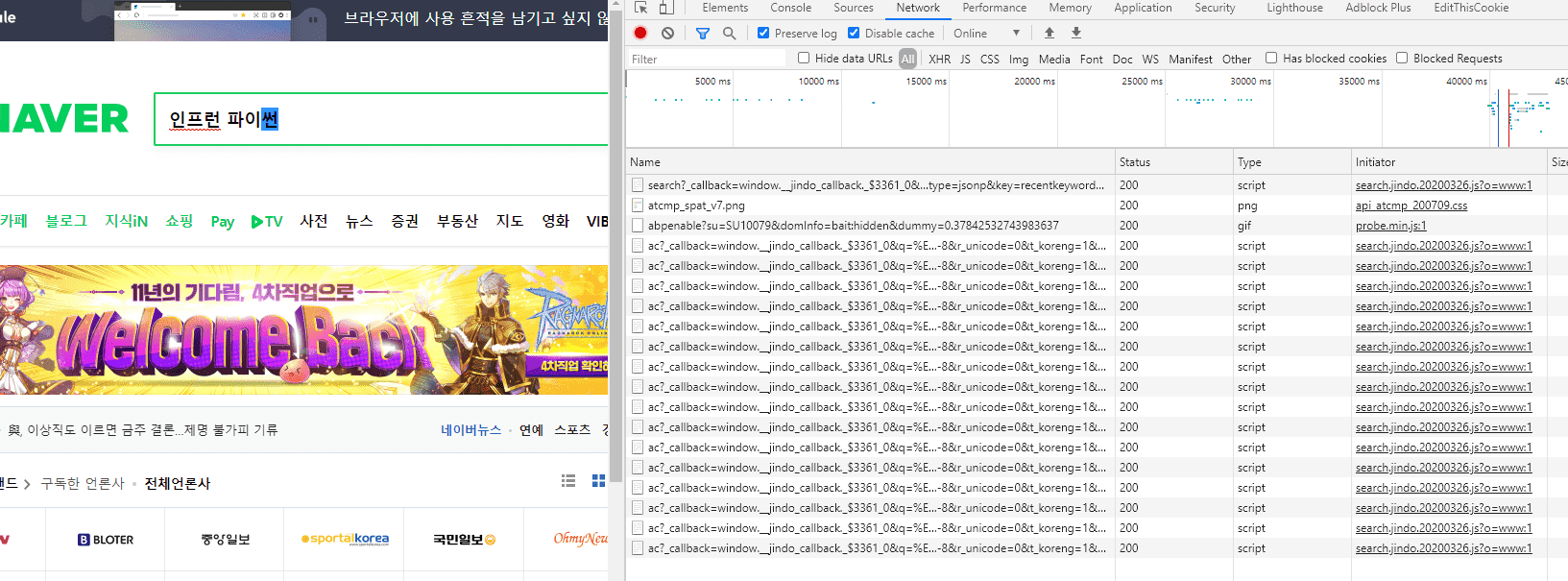Stop recording network log with red button

(x=640, y=33)
